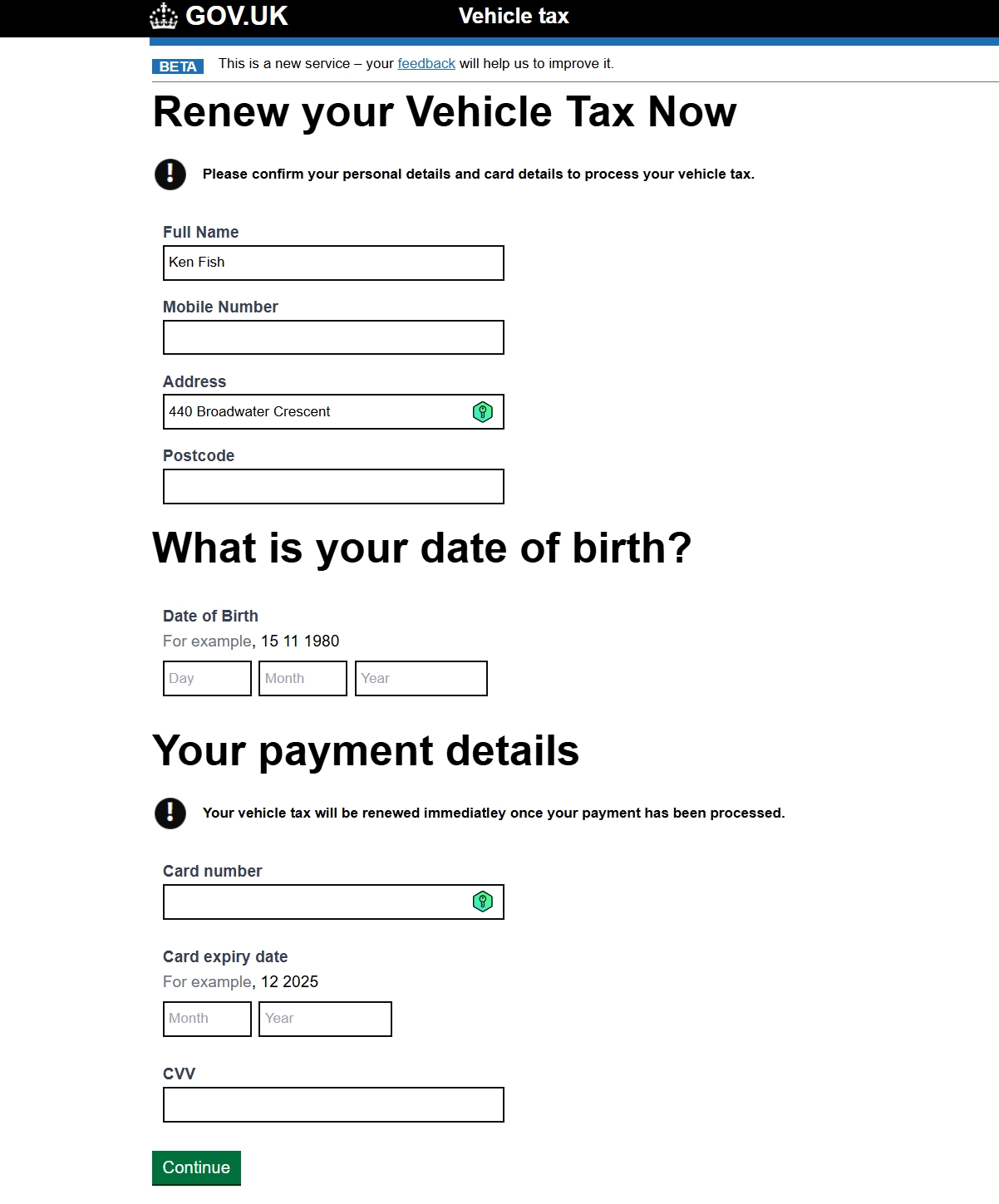This screenshot has height=1204, width=999.
Task: Click password manager icon in Address field
Action: click(x=483, y=412)
